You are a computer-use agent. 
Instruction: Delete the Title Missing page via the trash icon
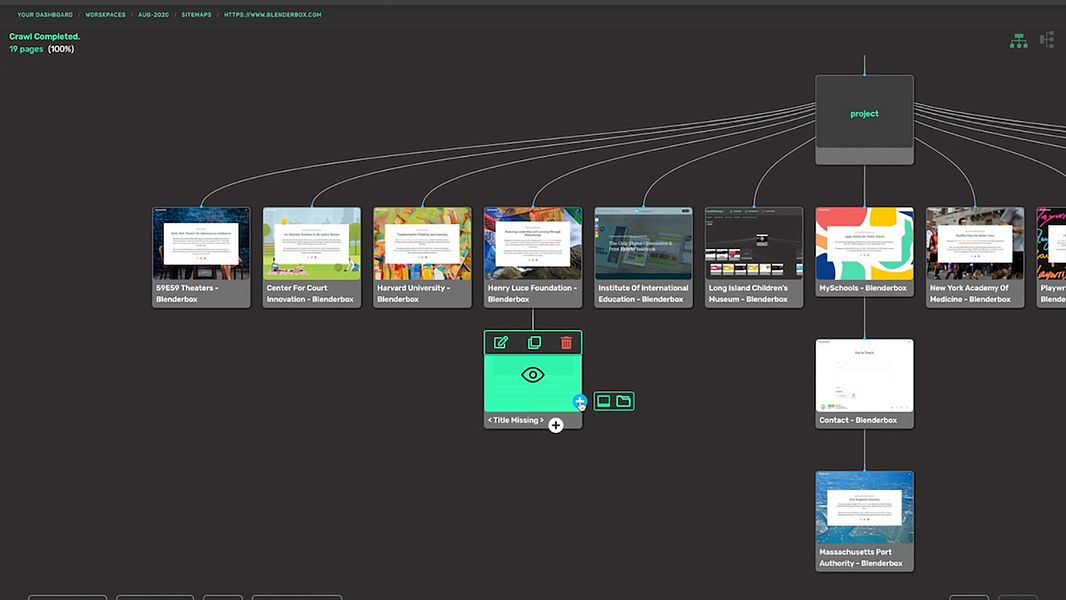point(565,342)
